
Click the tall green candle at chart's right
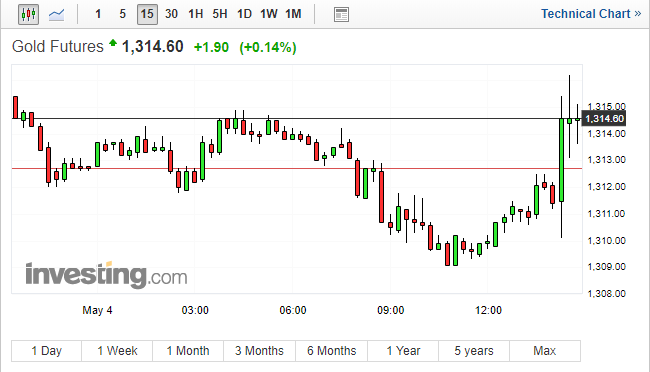[x=561, y=160]
